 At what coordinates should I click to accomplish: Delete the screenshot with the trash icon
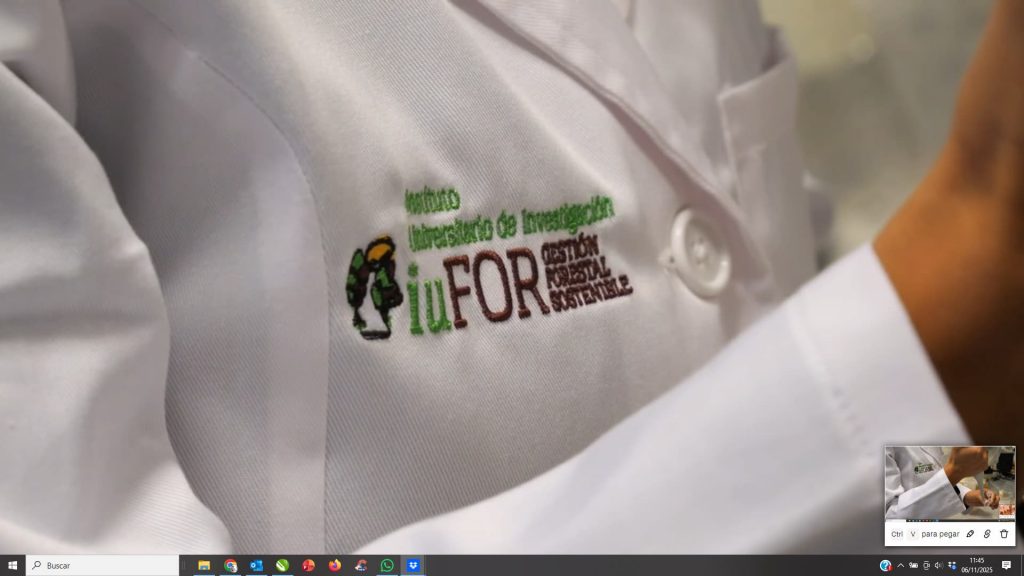pos(1004,534)
